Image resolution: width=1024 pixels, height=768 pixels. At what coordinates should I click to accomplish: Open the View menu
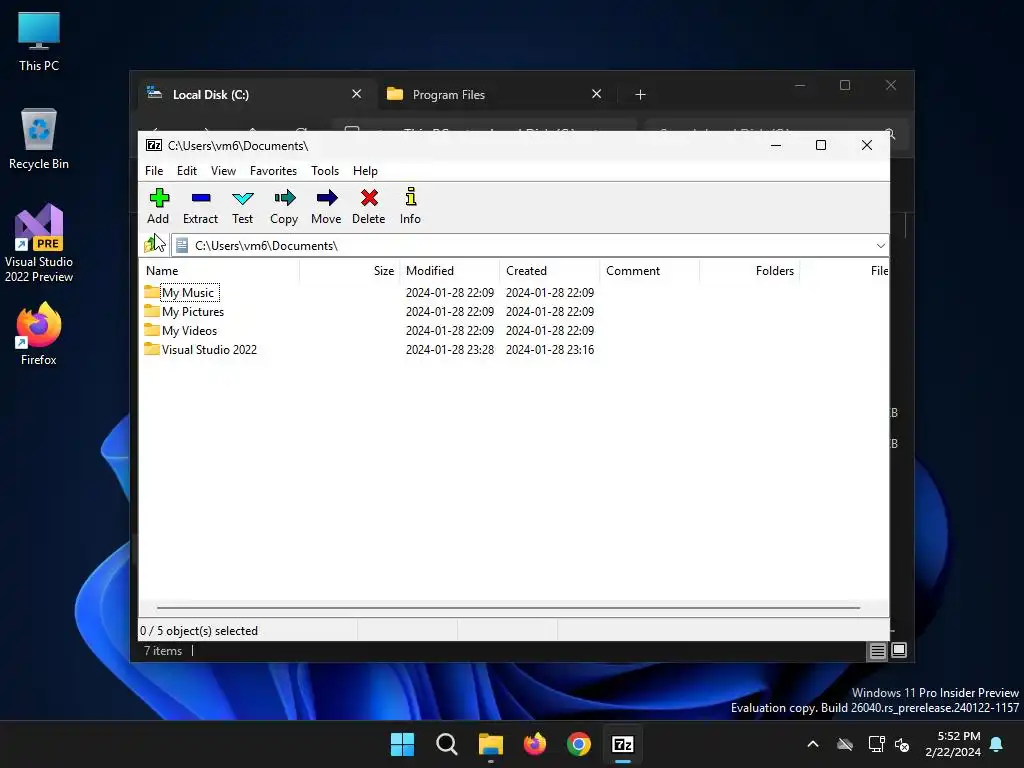tap(223, 170)
